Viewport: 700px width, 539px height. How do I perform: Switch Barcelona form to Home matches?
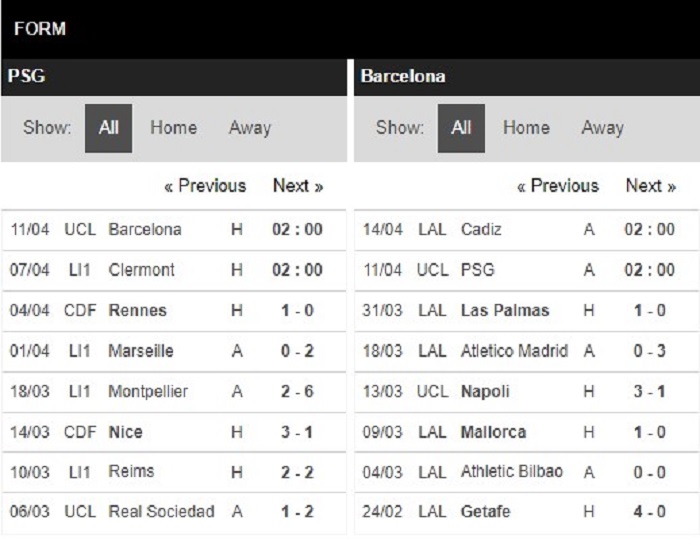[x=526, y=128]
